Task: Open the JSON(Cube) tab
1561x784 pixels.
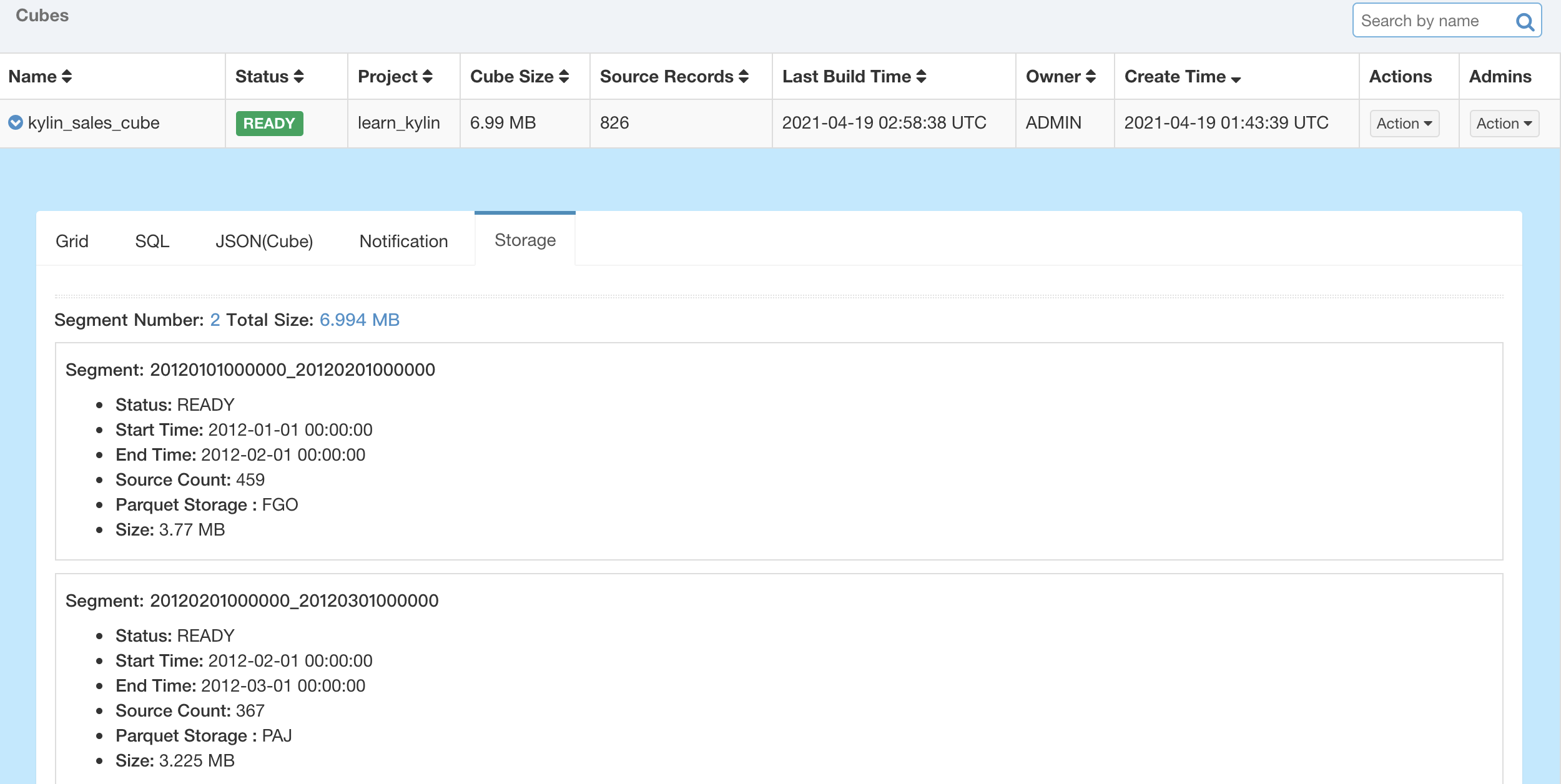Action: point(263,241)
